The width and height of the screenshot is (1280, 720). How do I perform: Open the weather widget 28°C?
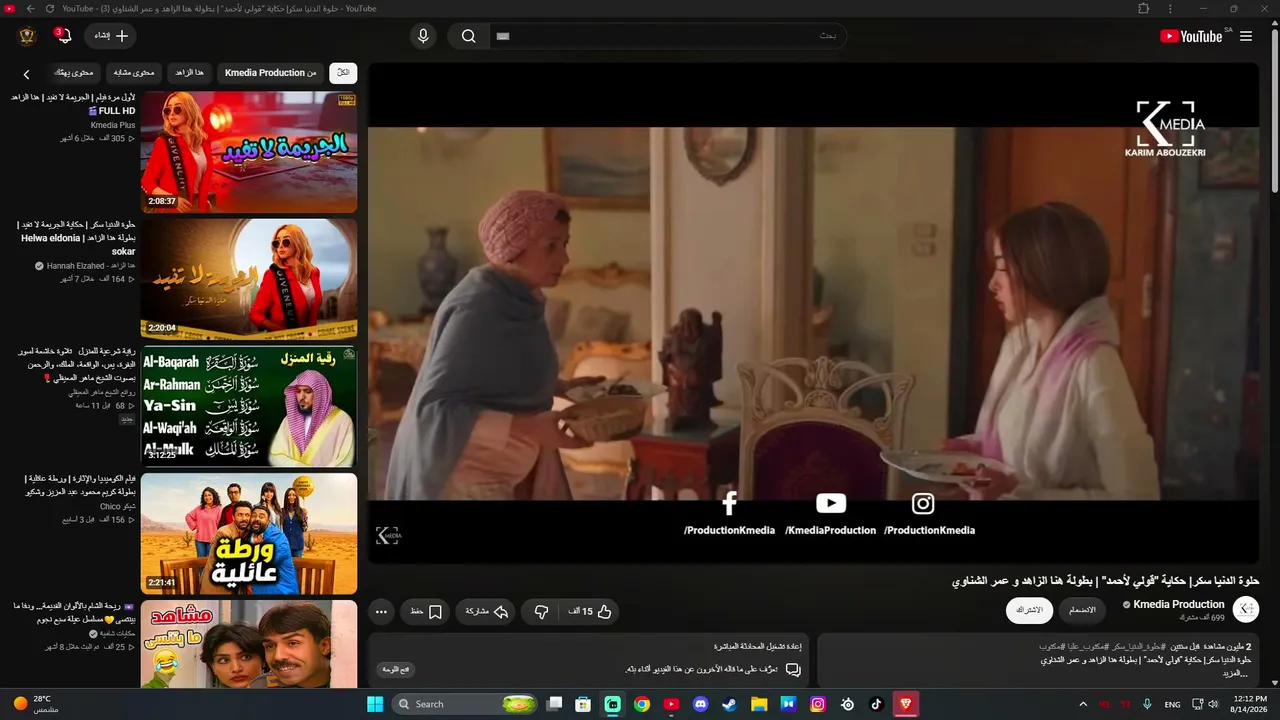35,704
